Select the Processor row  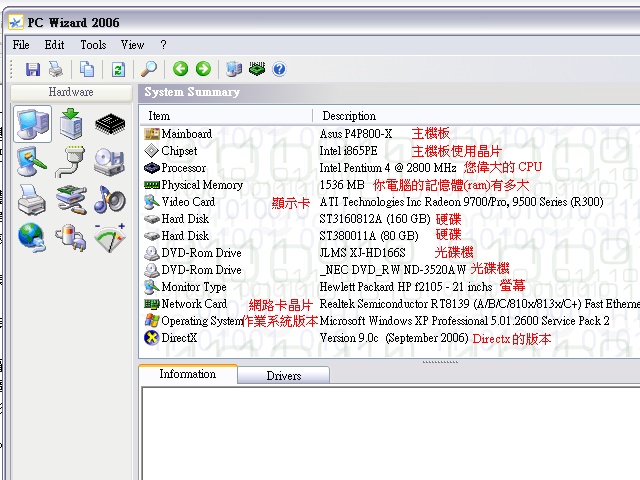390,168
